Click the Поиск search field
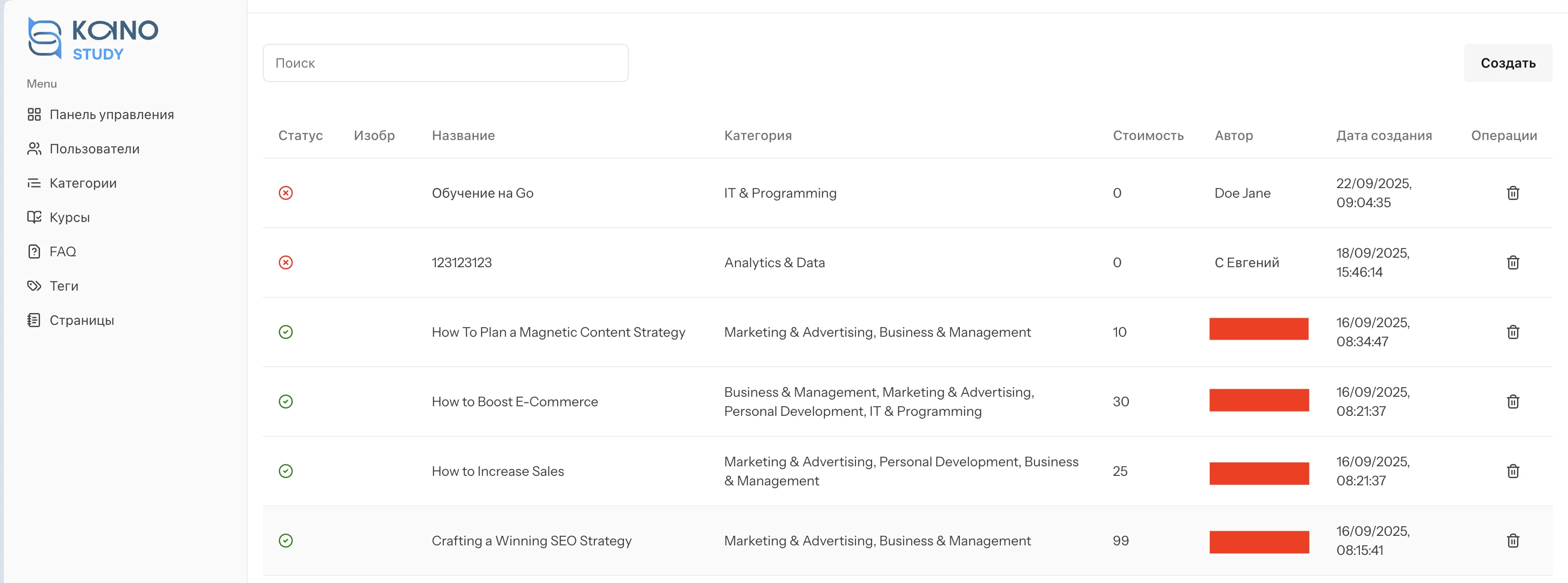This screenshot has height=583, width=1568. pos(445,63)
